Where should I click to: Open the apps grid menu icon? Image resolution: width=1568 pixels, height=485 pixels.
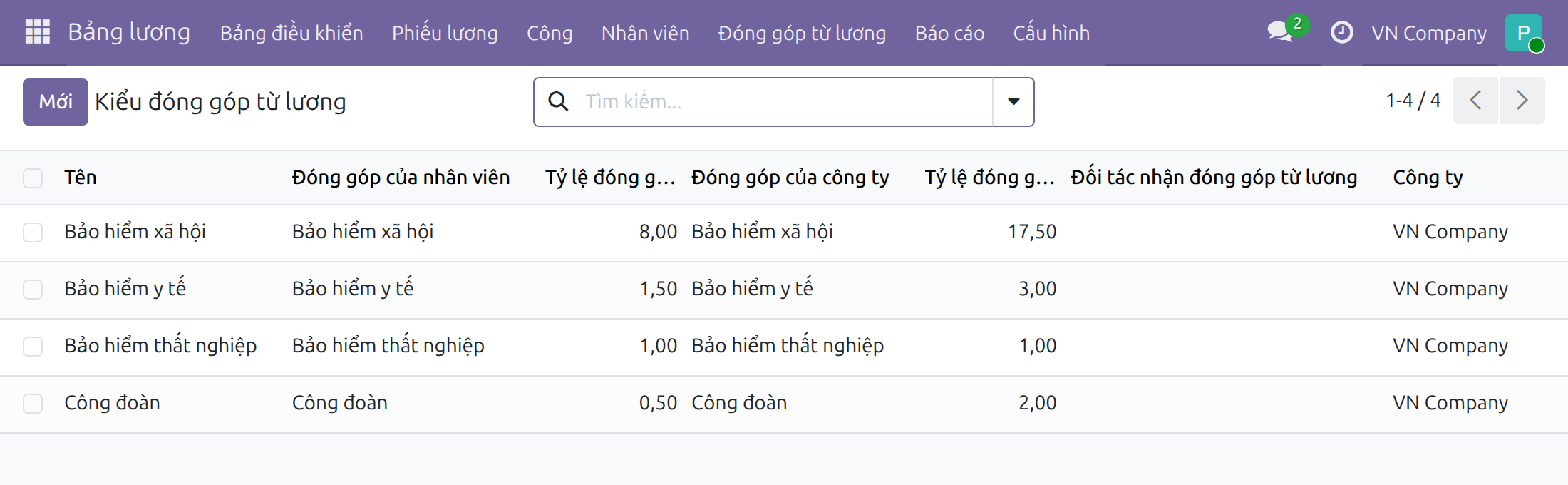pyautogui.click(x=37, y=32)
